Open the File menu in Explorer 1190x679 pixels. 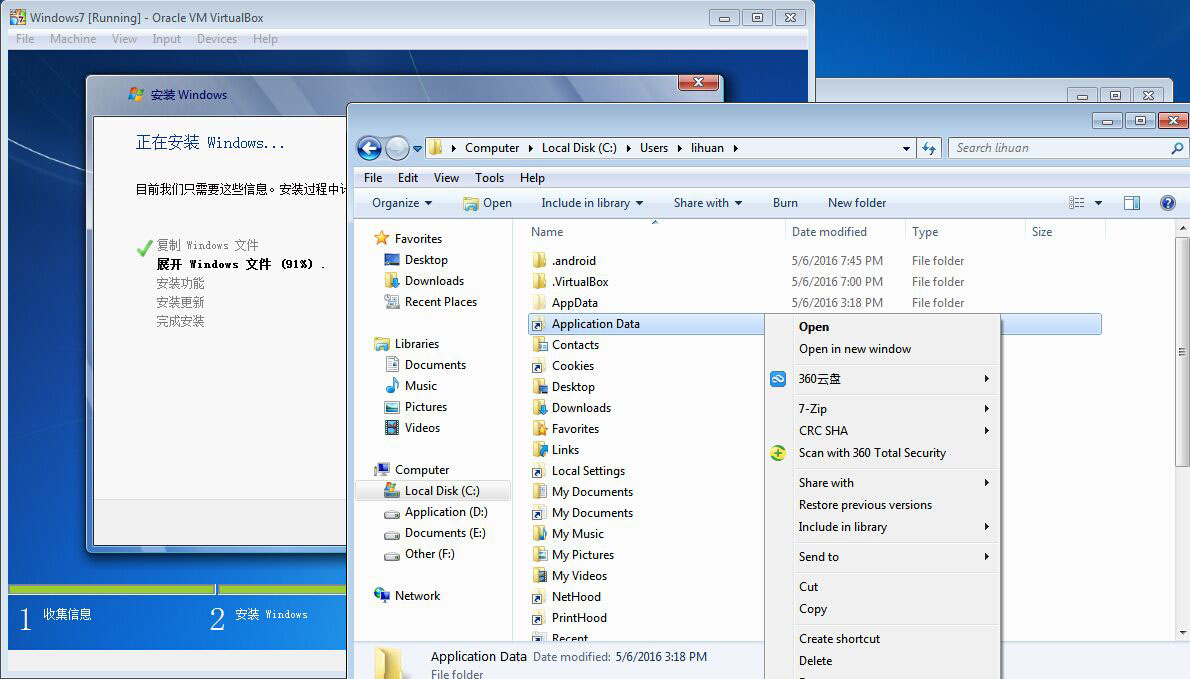click(373, 178)
